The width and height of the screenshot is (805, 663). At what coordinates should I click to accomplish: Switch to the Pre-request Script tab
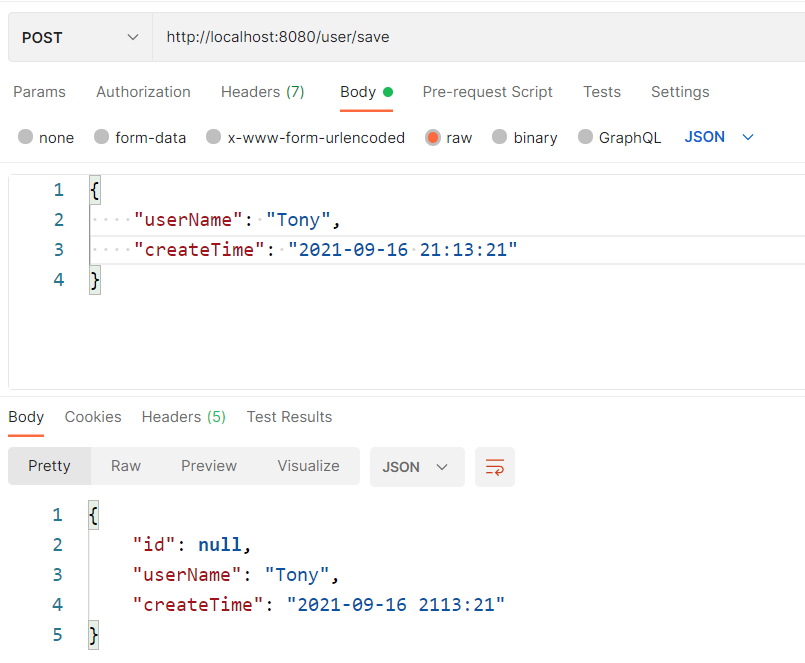(487, 91)
